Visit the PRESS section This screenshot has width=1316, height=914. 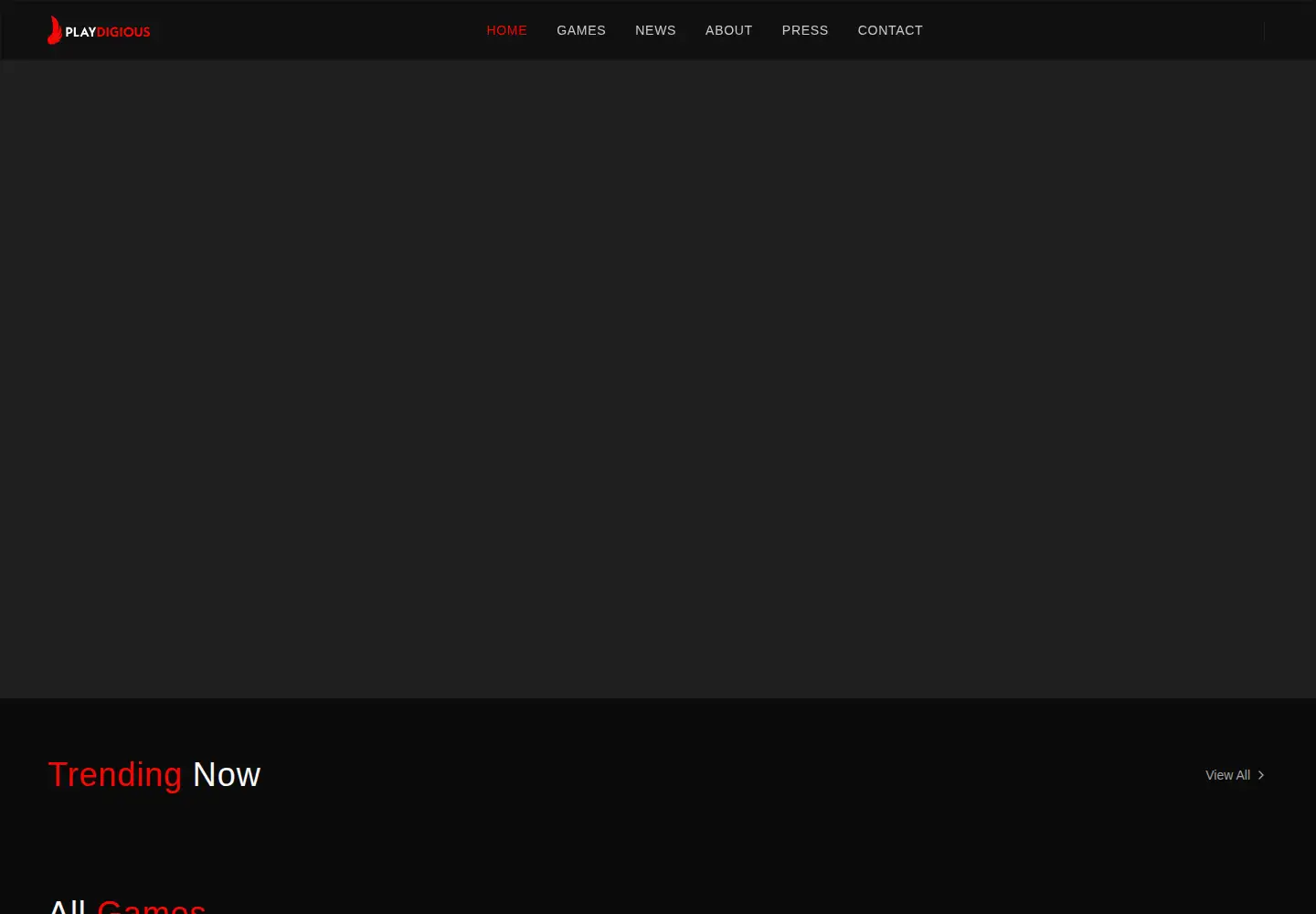[x=805, y=30]
